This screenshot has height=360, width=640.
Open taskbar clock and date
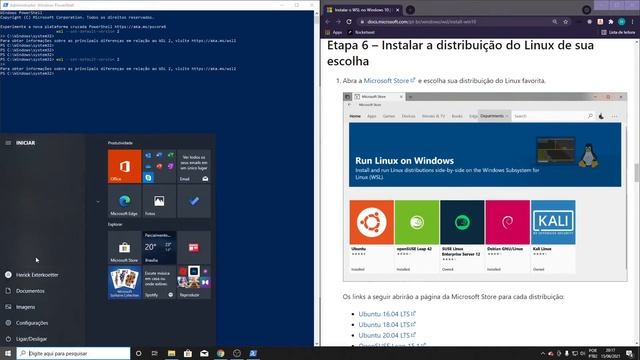tap(611, 353)
